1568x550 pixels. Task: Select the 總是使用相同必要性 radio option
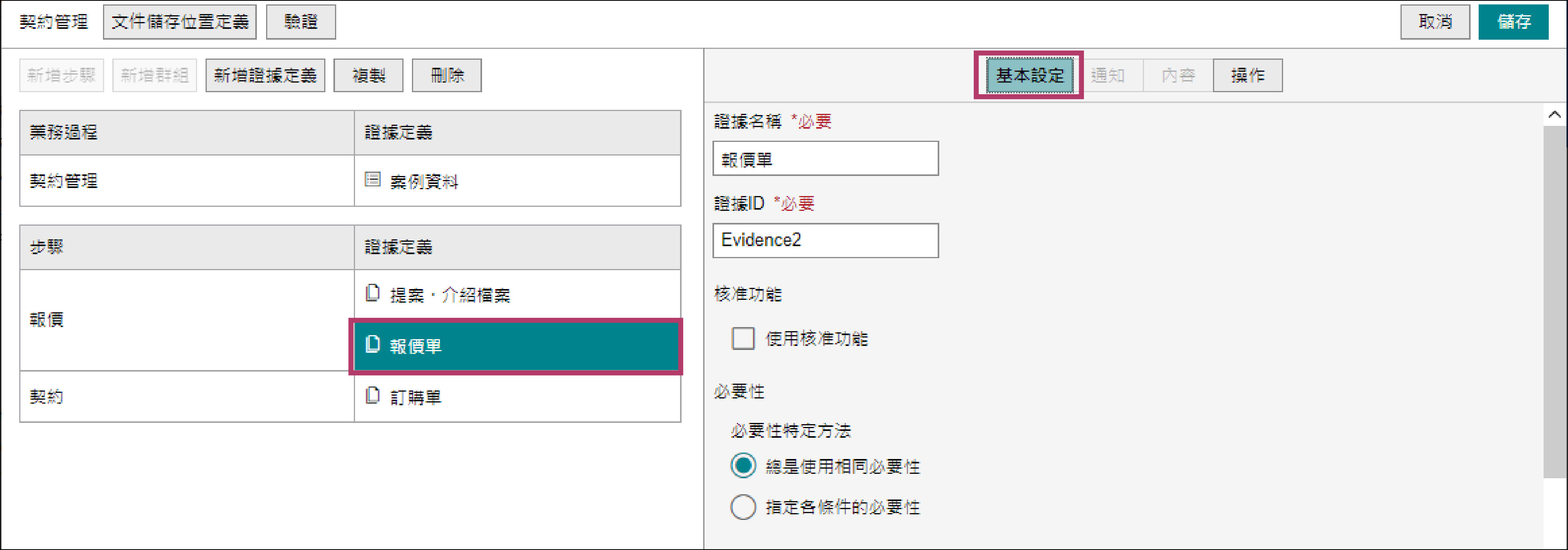pos(743,466)
